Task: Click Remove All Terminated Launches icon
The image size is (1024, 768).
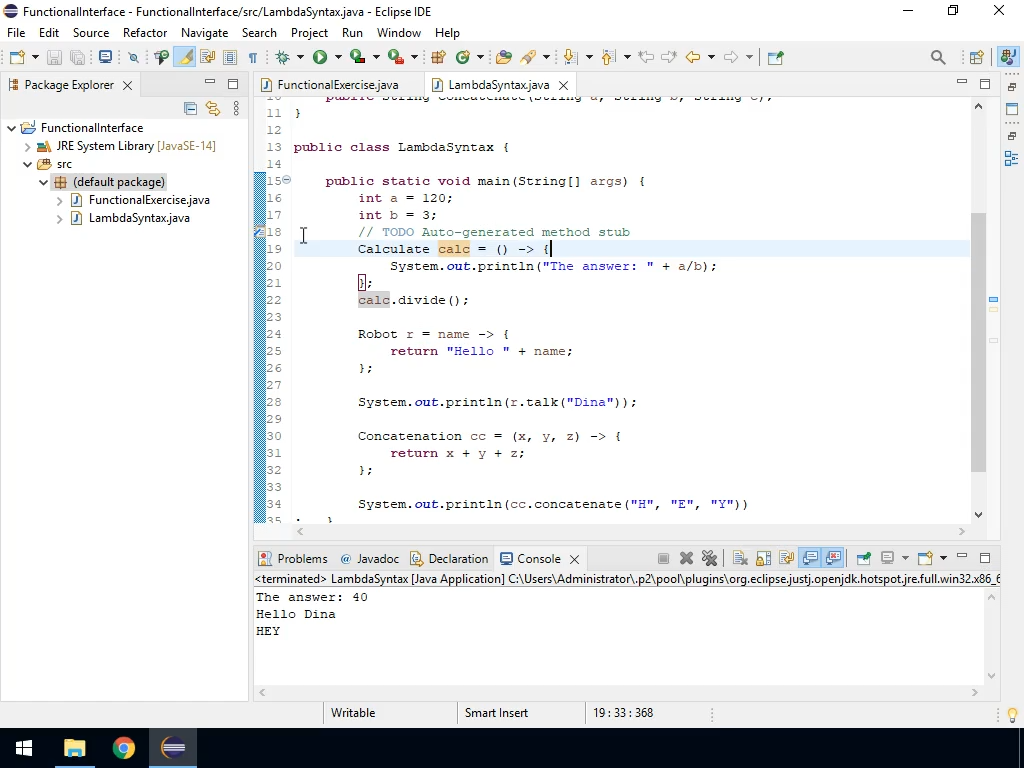Action: pos(709,559)
